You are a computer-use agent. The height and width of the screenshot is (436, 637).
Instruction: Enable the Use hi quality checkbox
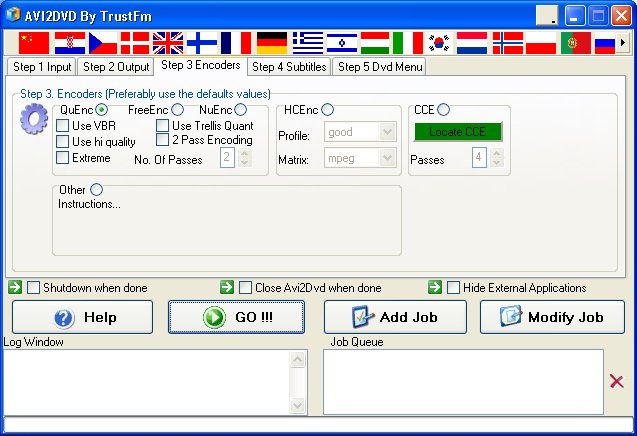62,141
